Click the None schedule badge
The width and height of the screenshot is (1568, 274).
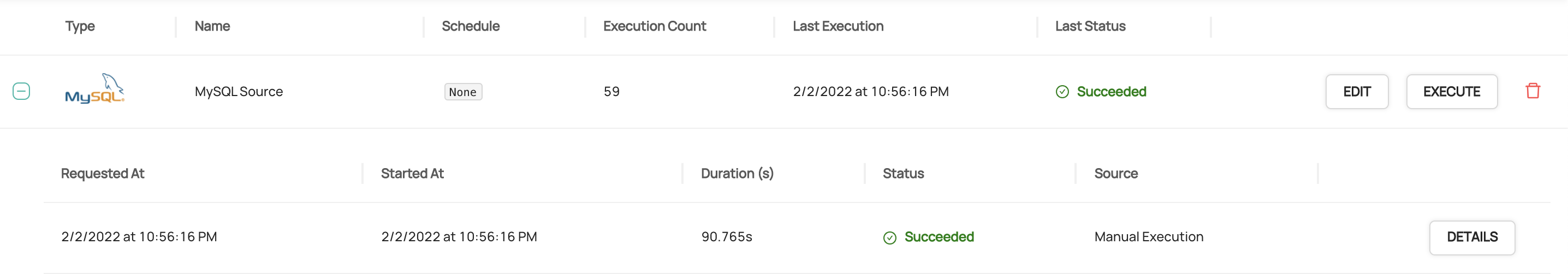click(x=462, y=92)
